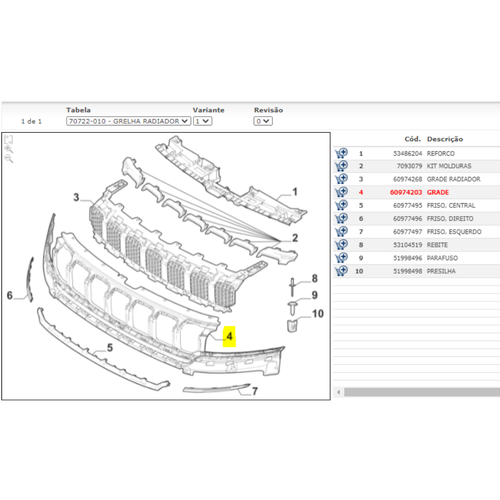The image size is (500, 500).
Task: Open the Tabela dropdown 70722-010 GRELHA RADIADOR
Action: [x=128, y=121]
